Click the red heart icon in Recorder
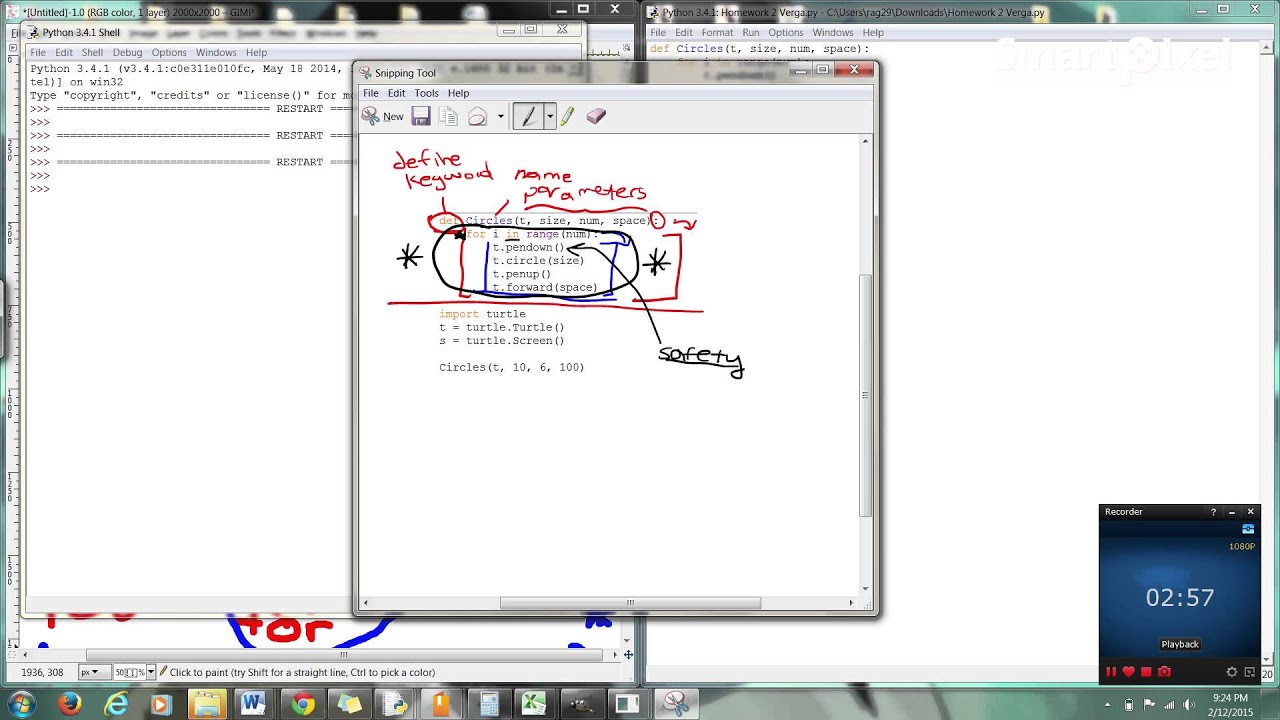The height and width of the screenshot is (720, 1280). coord(1128,672)
